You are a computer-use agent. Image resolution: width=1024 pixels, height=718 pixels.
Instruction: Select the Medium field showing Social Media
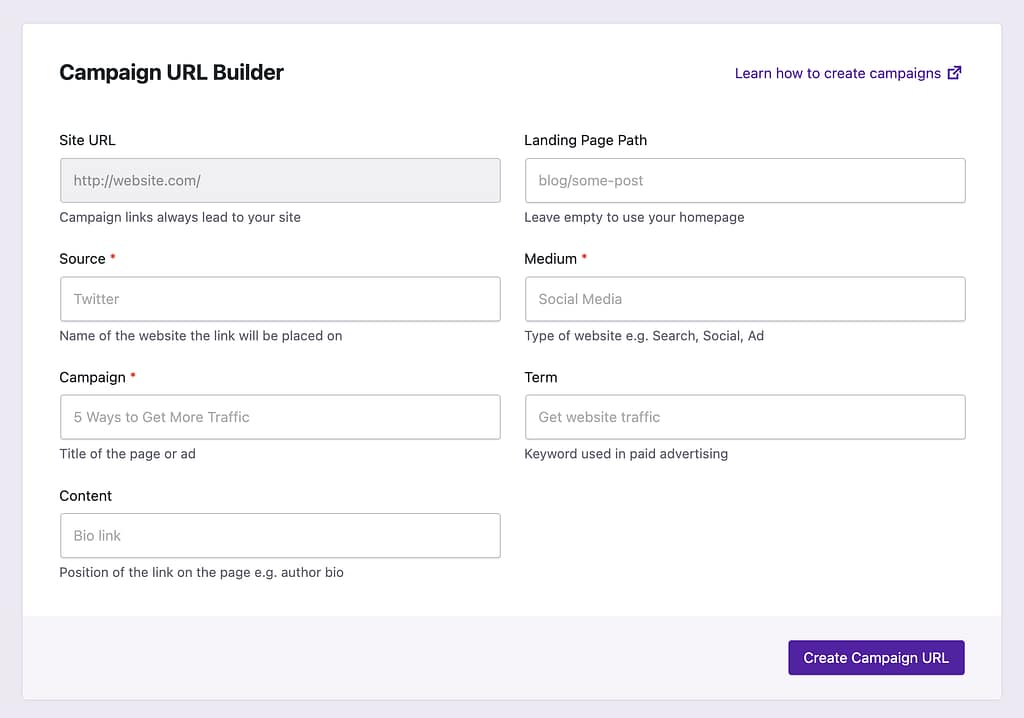tap(744, 299)
